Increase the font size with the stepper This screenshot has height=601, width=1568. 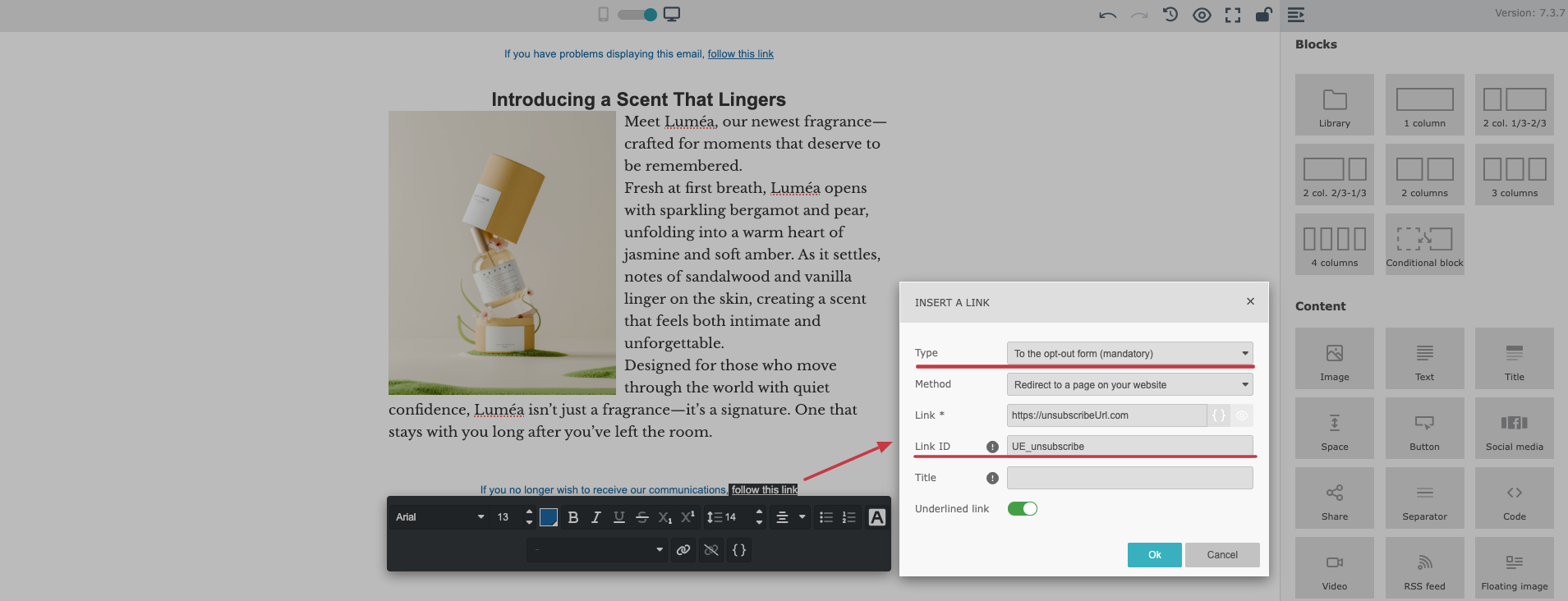(529, 512)
